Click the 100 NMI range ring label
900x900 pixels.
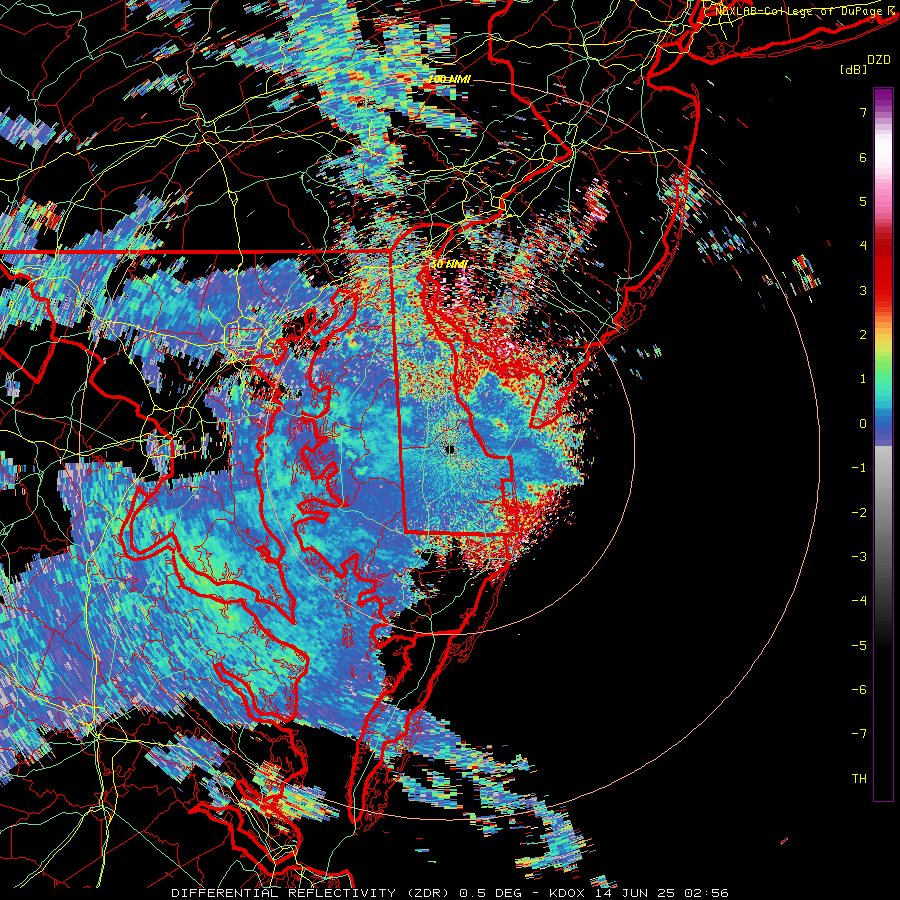[x=449, y=79]
